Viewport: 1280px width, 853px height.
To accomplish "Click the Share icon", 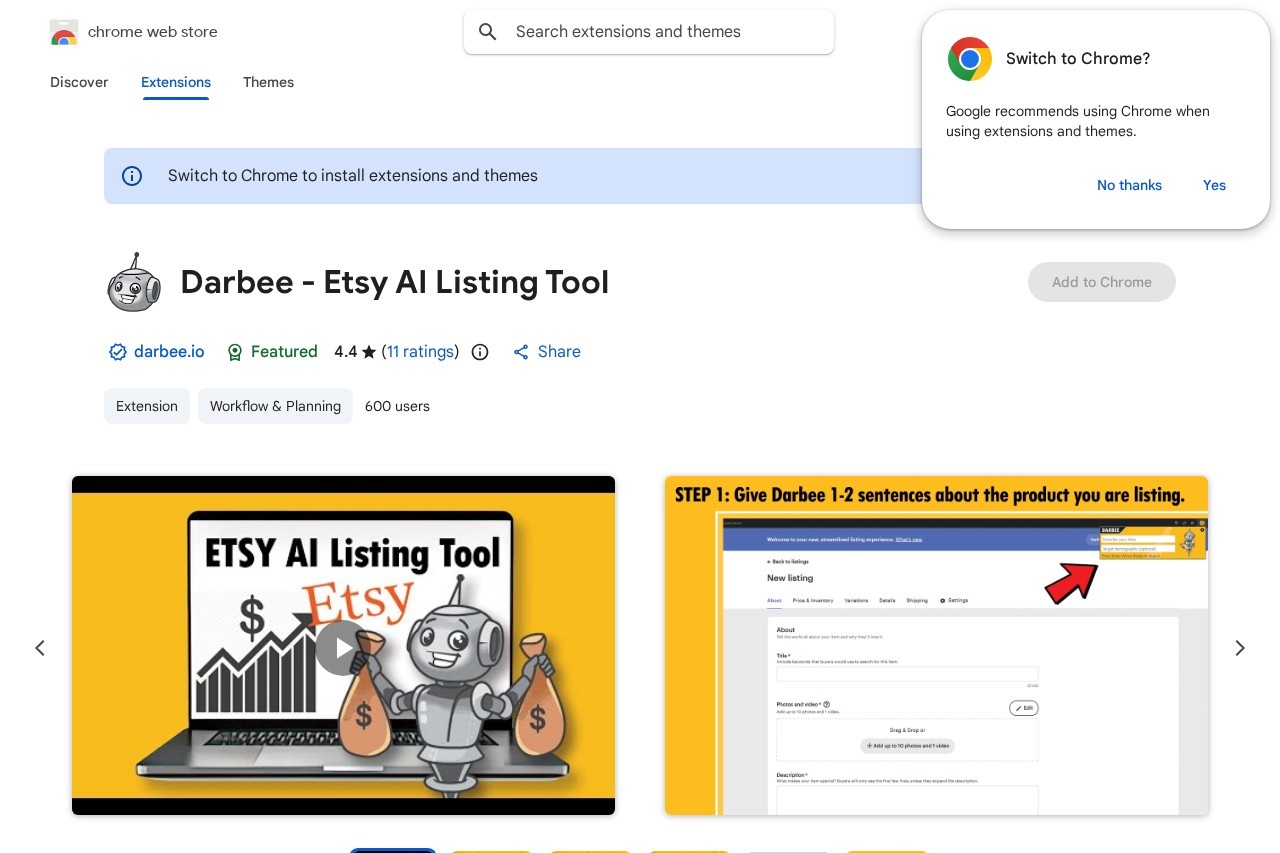I will pos(521,352).
